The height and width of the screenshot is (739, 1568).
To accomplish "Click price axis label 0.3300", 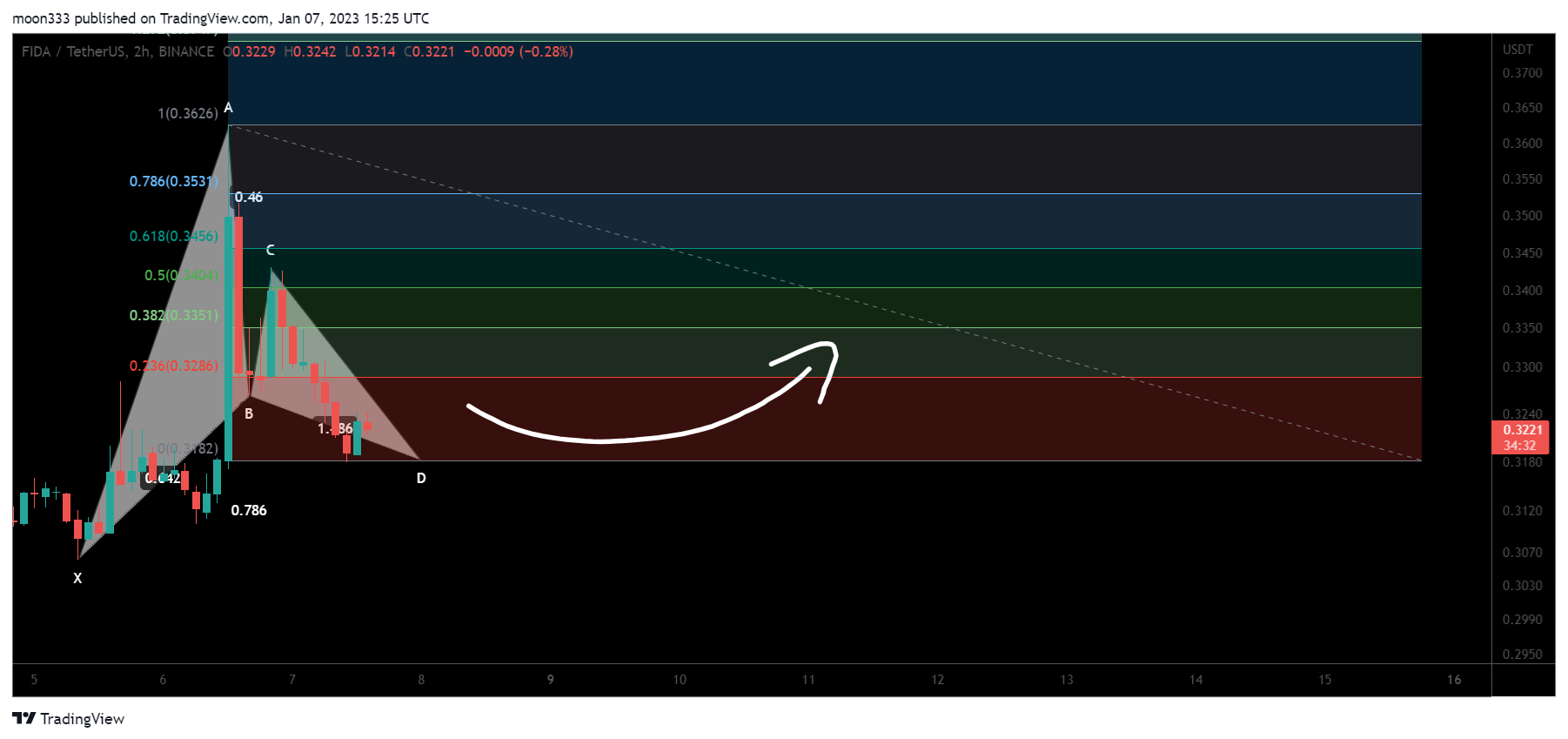I will click(1522, 367).
